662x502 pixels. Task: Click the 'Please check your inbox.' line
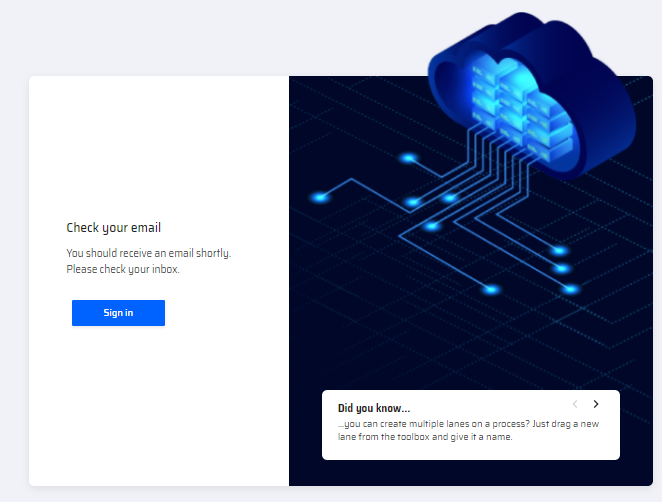click(123, 269)
